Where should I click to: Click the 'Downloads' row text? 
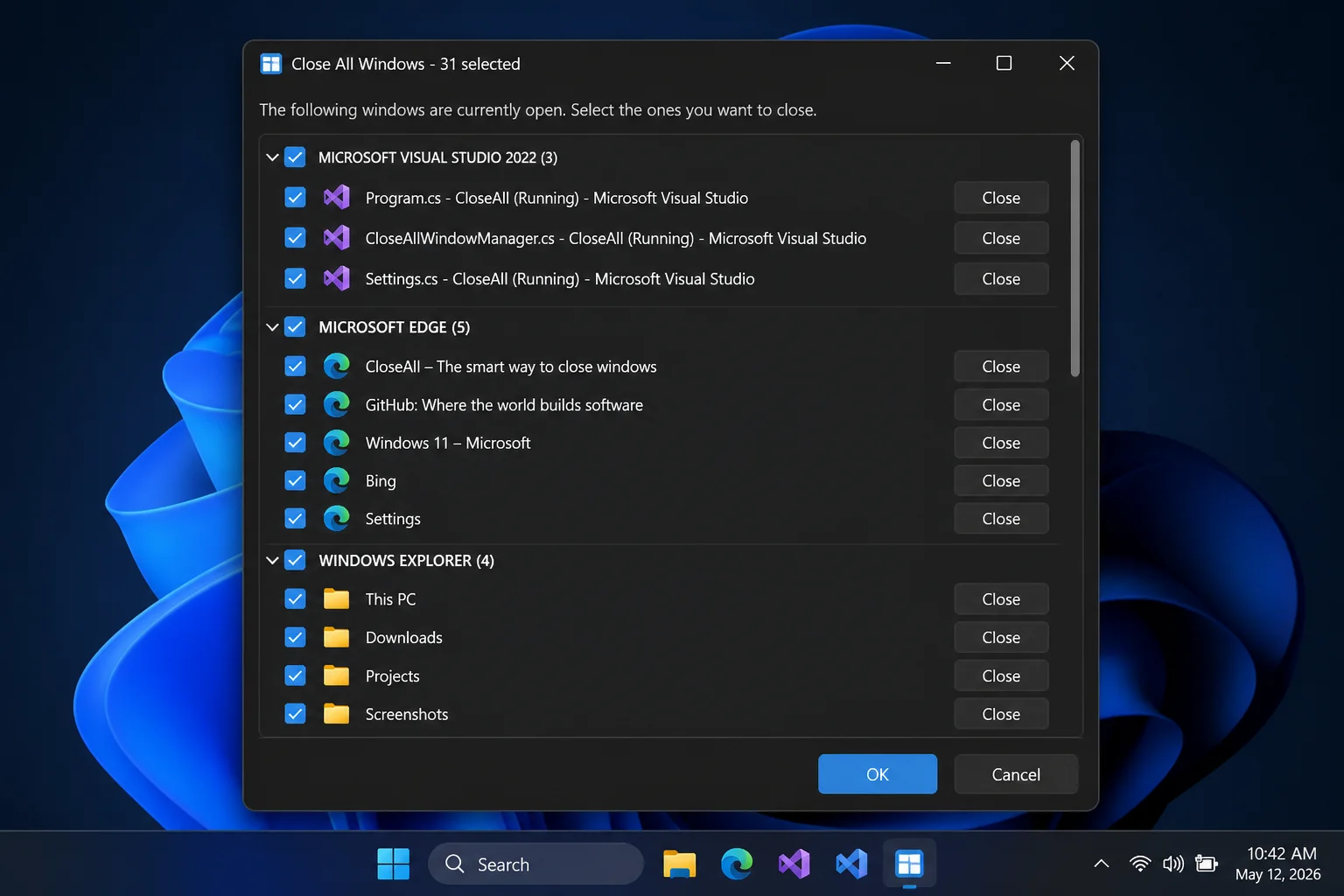point(404,637)
